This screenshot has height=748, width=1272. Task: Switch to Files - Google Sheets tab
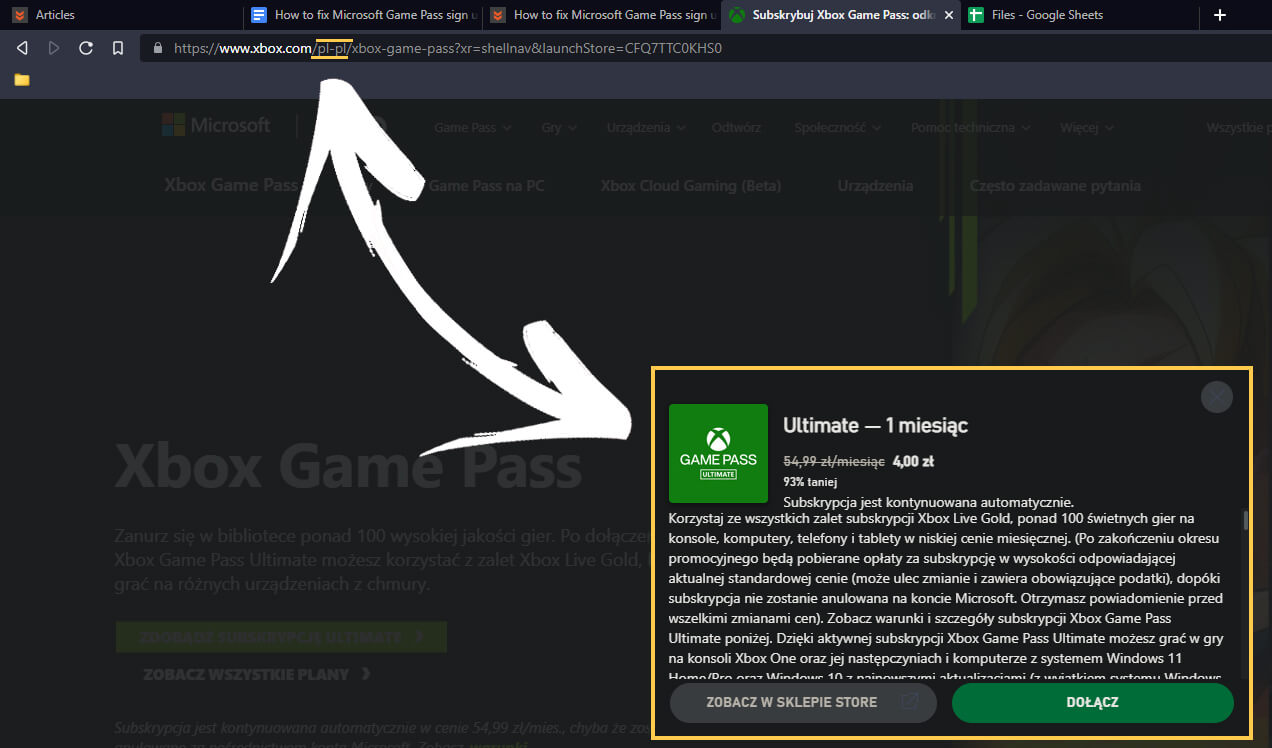(1079, 15)
